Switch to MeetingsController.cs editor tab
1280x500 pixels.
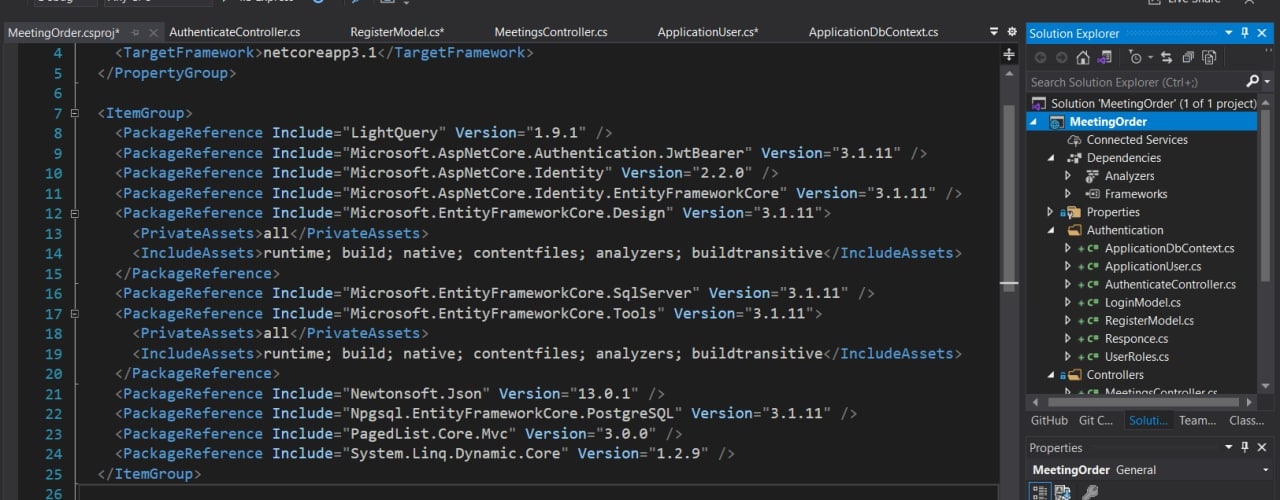[551, 32]
